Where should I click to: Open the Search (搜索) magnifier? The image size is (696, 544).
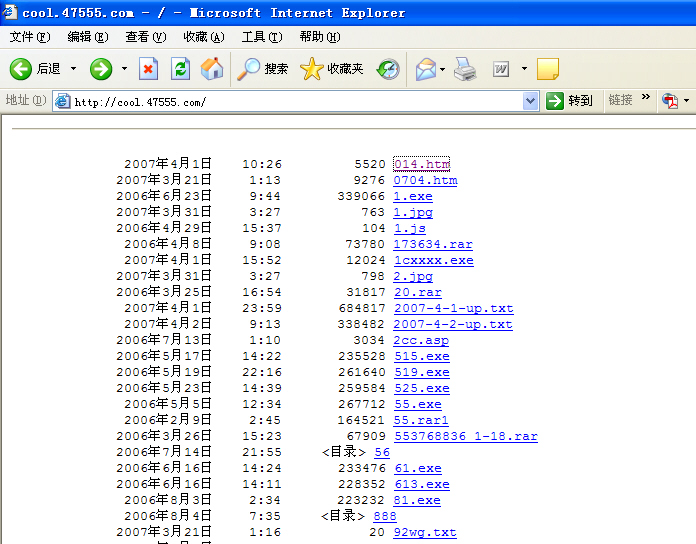tap(248, 69)
